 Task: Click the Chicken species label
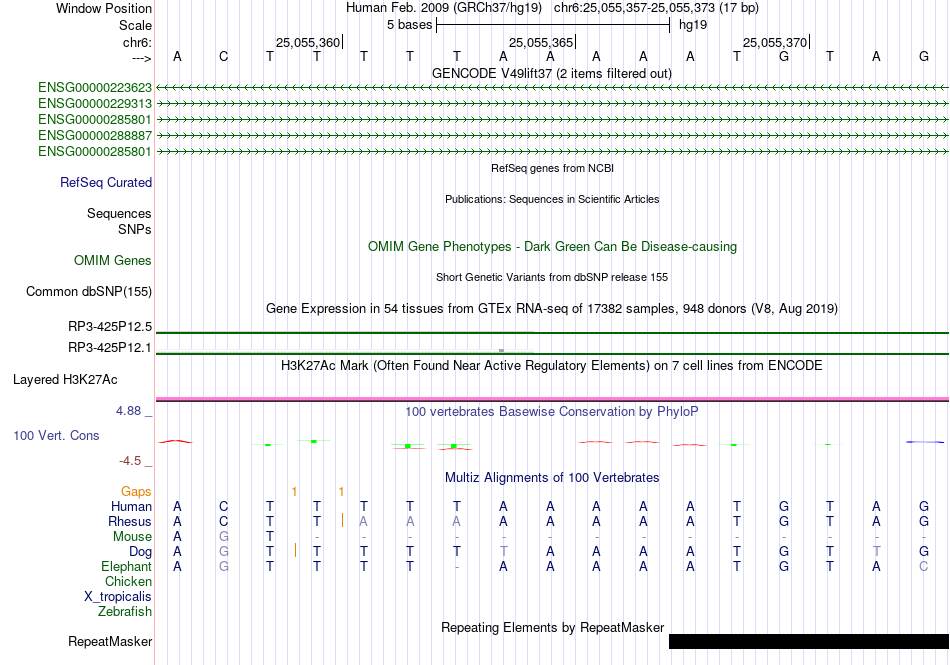click(x=128, y=581)
